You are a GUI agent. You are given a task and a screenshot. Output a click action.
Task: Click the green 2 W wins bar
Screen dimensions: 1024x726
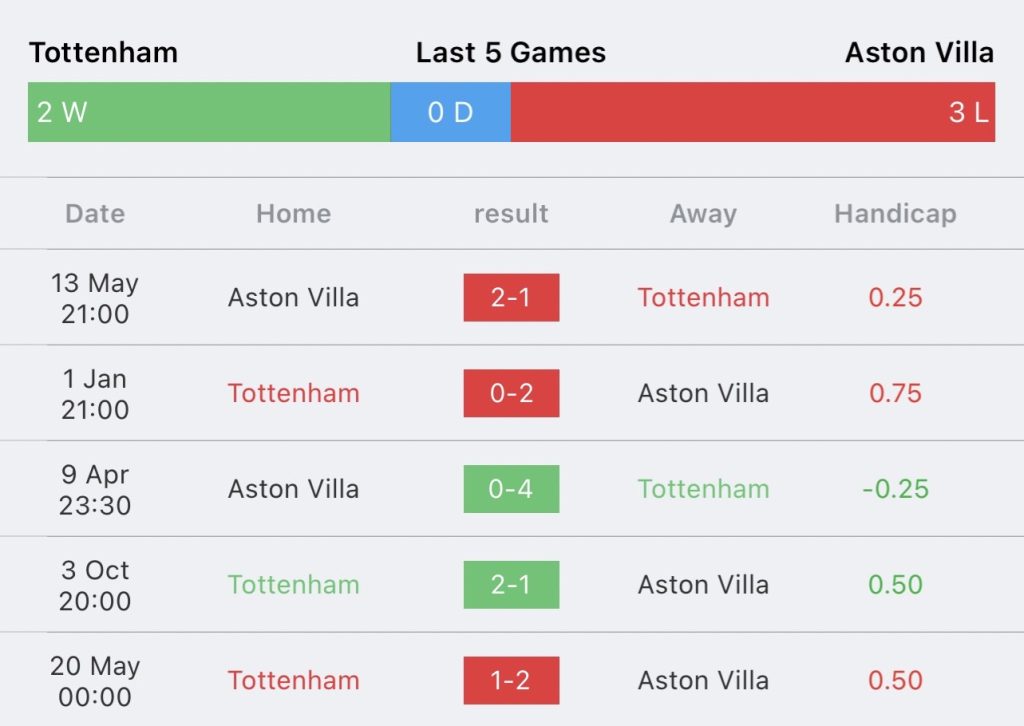click(209, 112)
